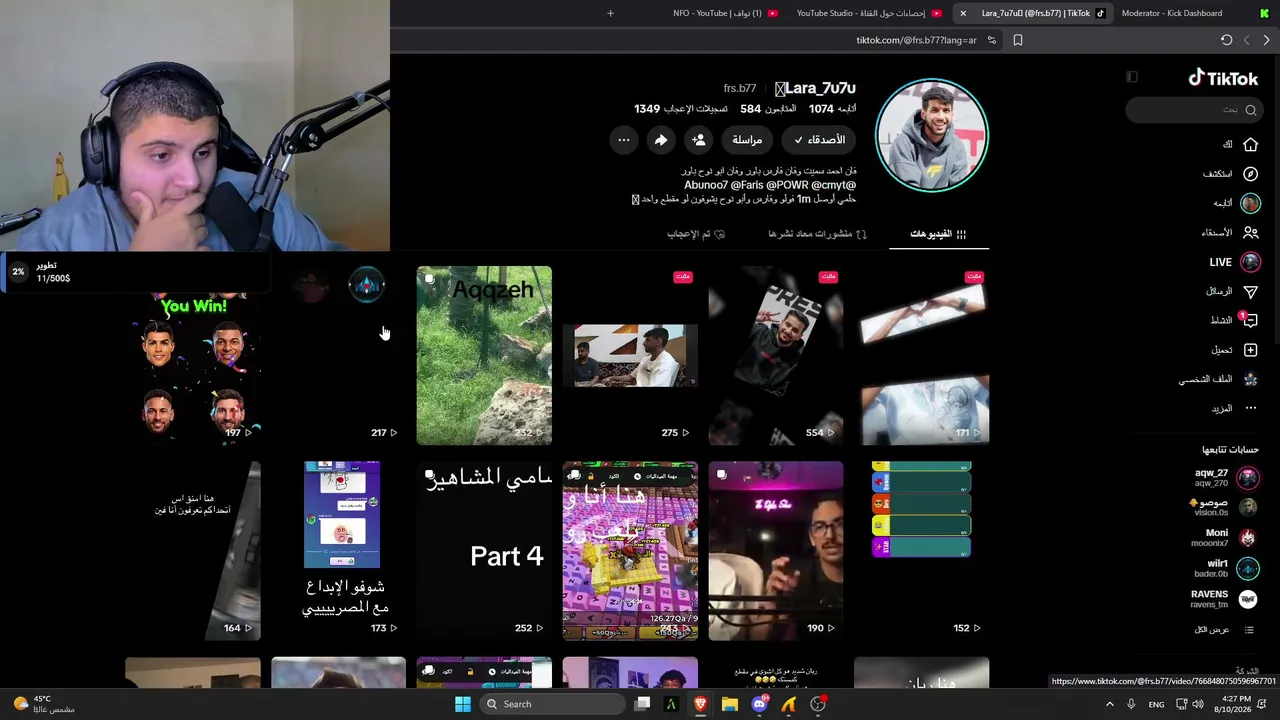
Task: Open followed account vision.0s
Action: click(1226, 508)
